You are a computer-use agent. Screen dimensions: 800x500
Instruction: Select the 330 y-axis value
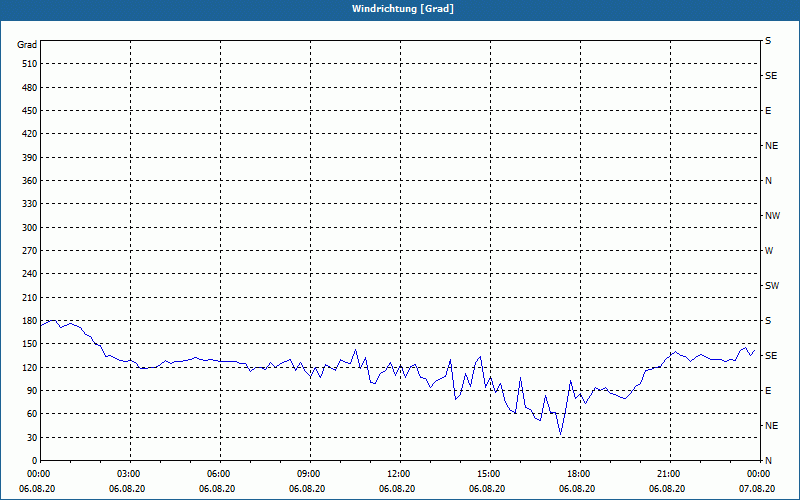point(30,204)
